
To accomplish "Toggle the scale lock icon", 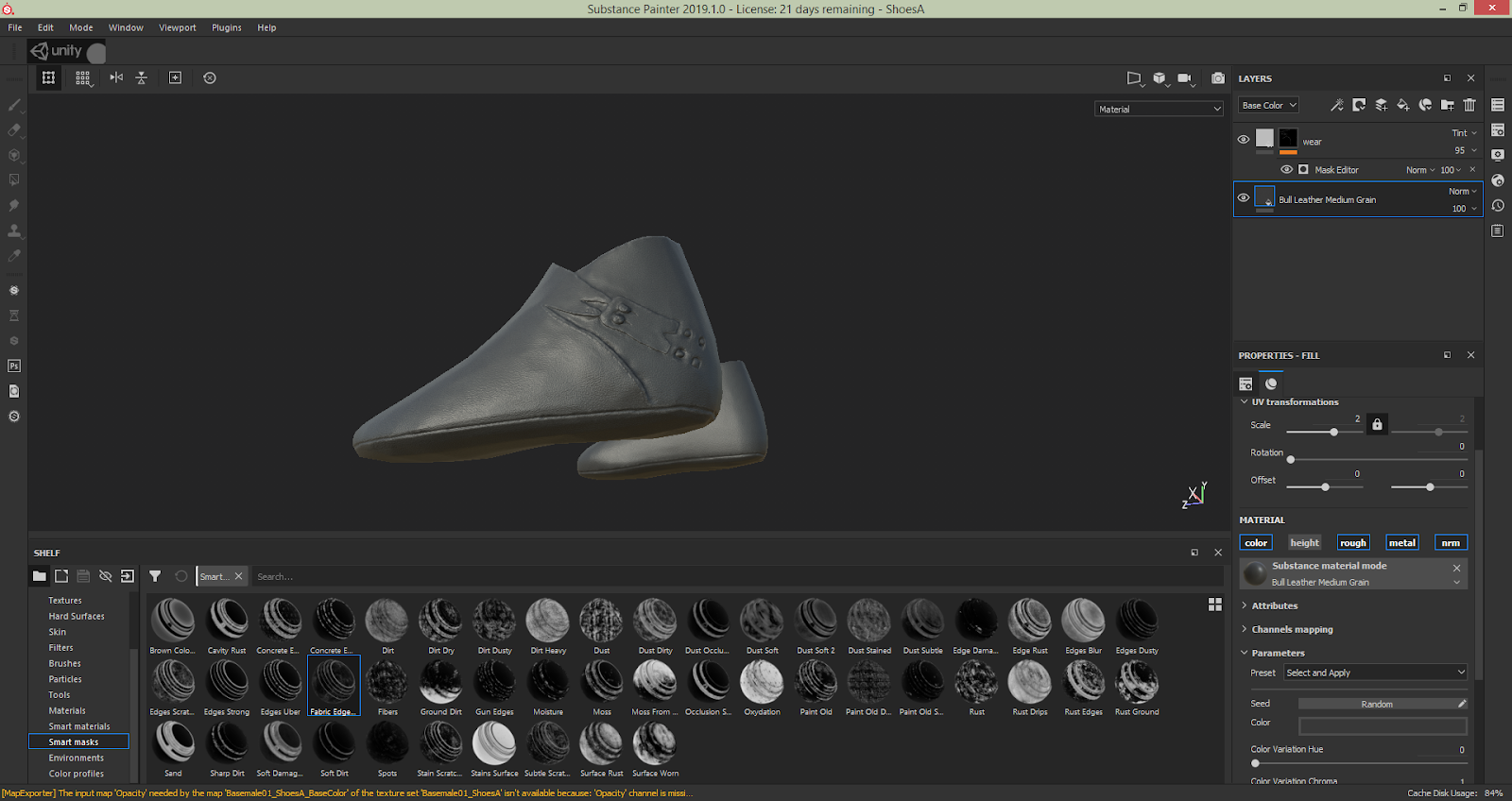I will point(1377,425).
